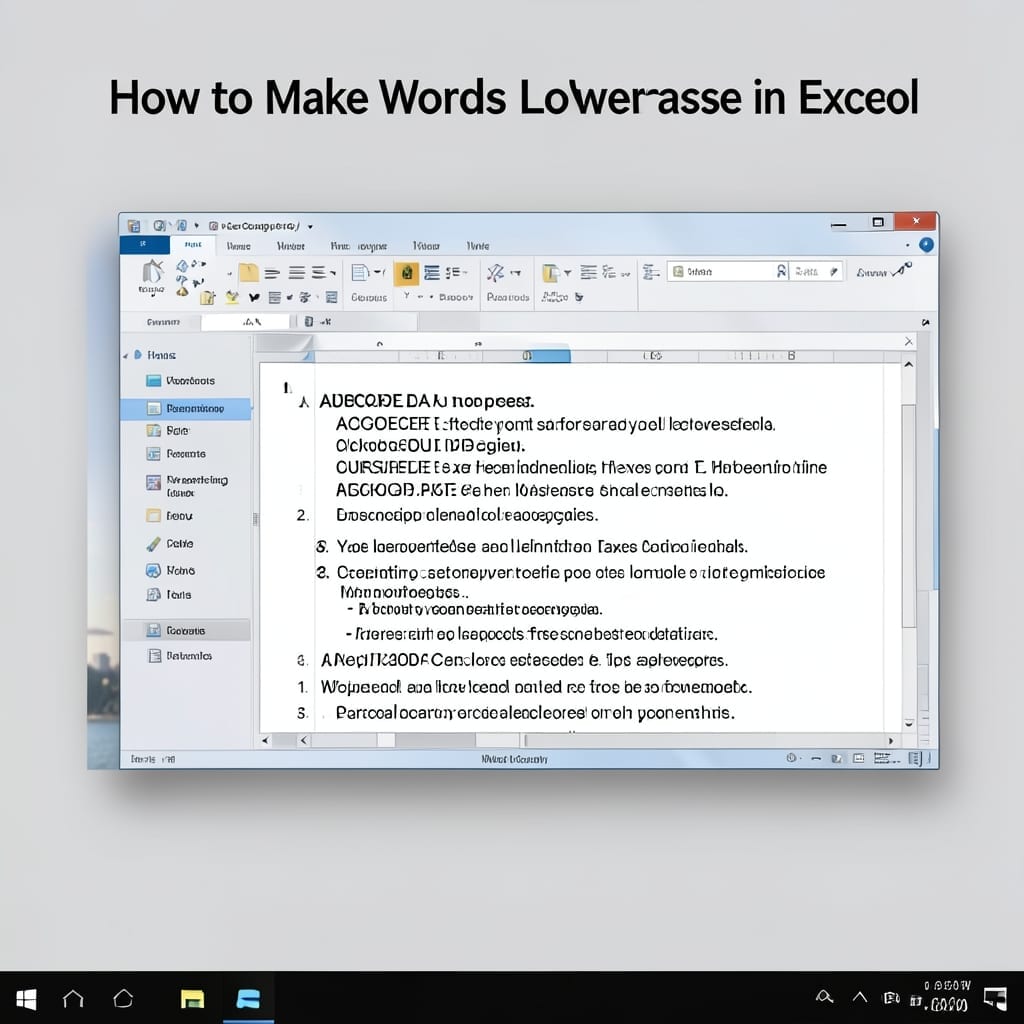The image size is (1024, 1024).
Task: Open sidebar item with round blue cloud icon
Action: point(170,570)
